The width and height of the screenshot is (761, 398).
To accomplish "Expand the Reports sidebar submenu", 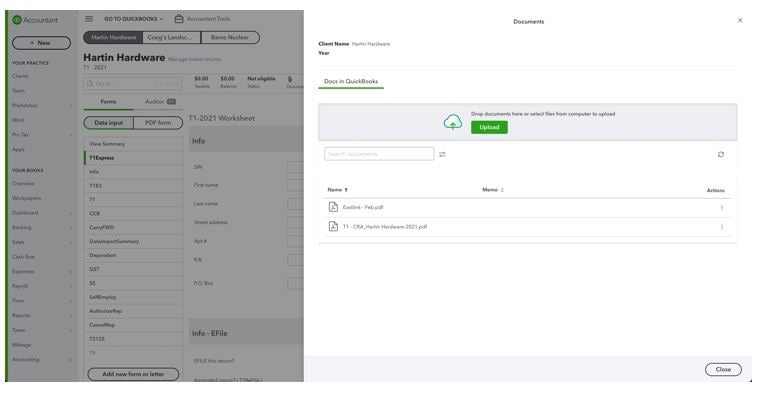I will coord(71,315).
